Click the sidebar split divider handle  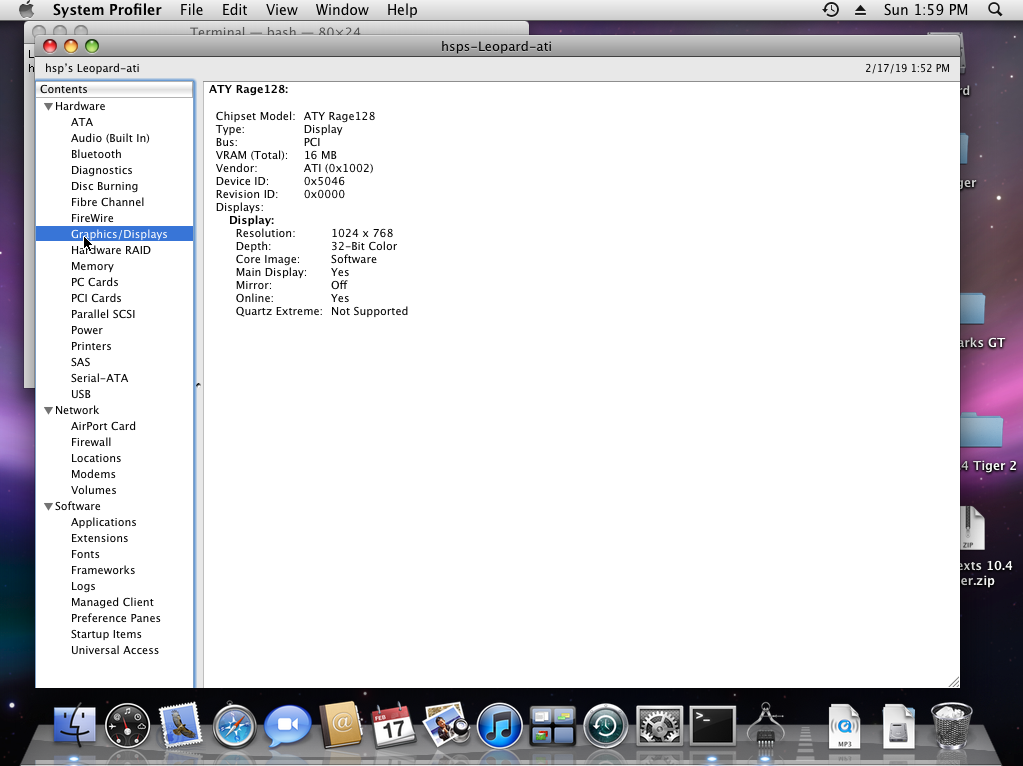[x=198, y=385]
